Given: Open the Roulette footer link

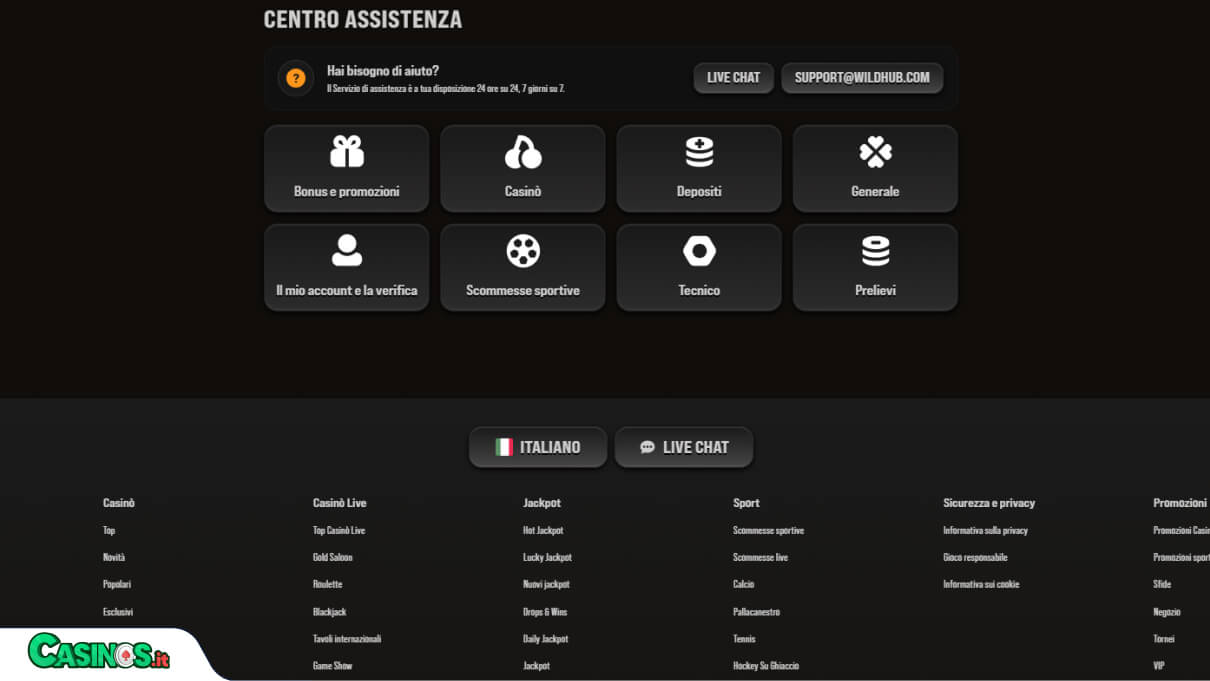Looking at the screenshot, I should click(328, 584).
